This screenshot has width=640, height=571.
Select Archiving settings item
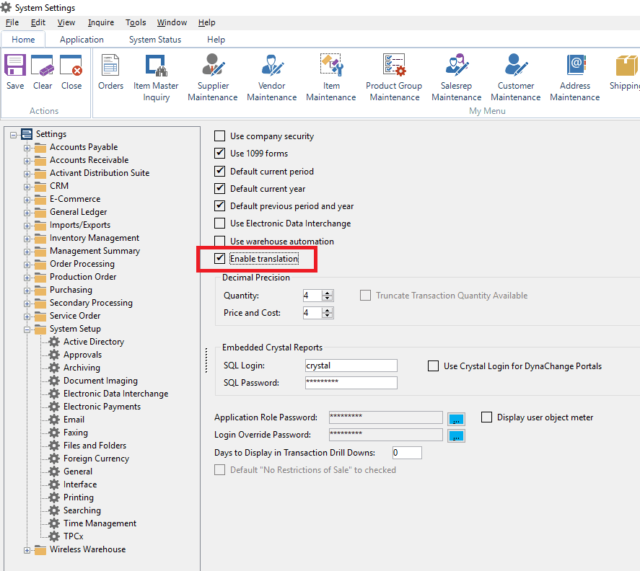click(x=81, y=368)
